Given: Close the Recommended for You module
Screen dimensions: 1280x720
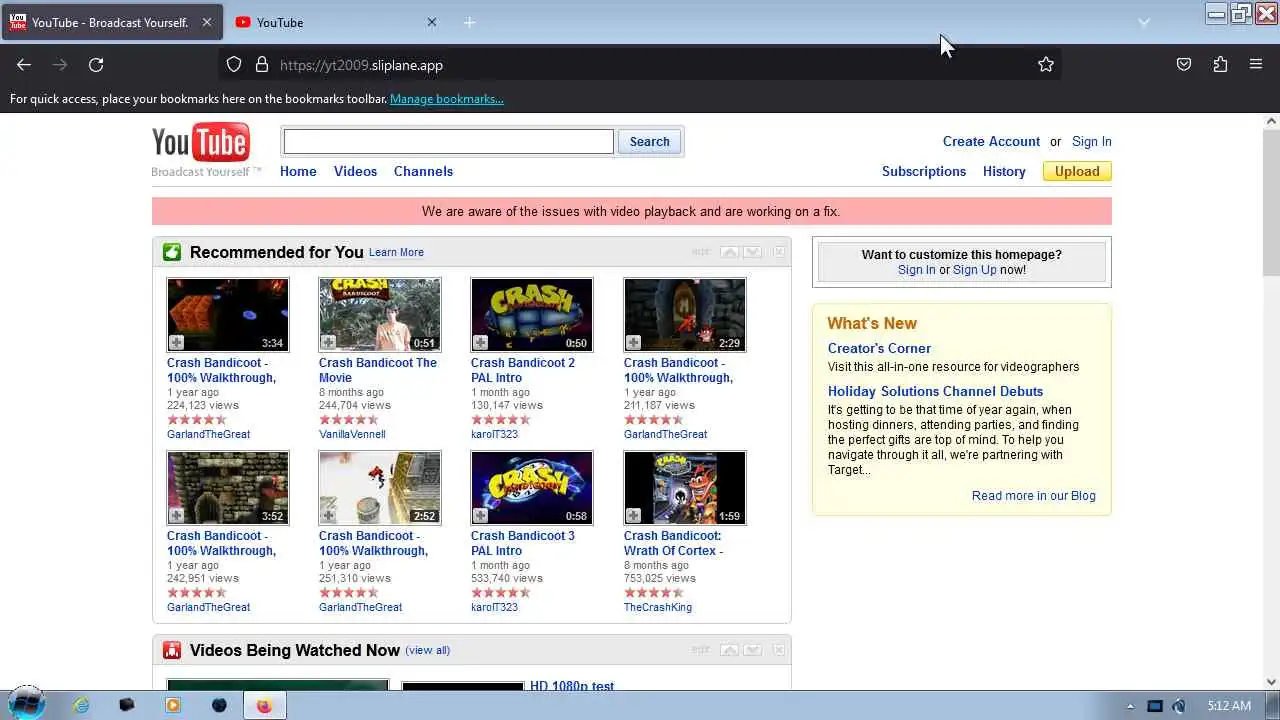Looking at the screenshot, I should tap(779, 252).
